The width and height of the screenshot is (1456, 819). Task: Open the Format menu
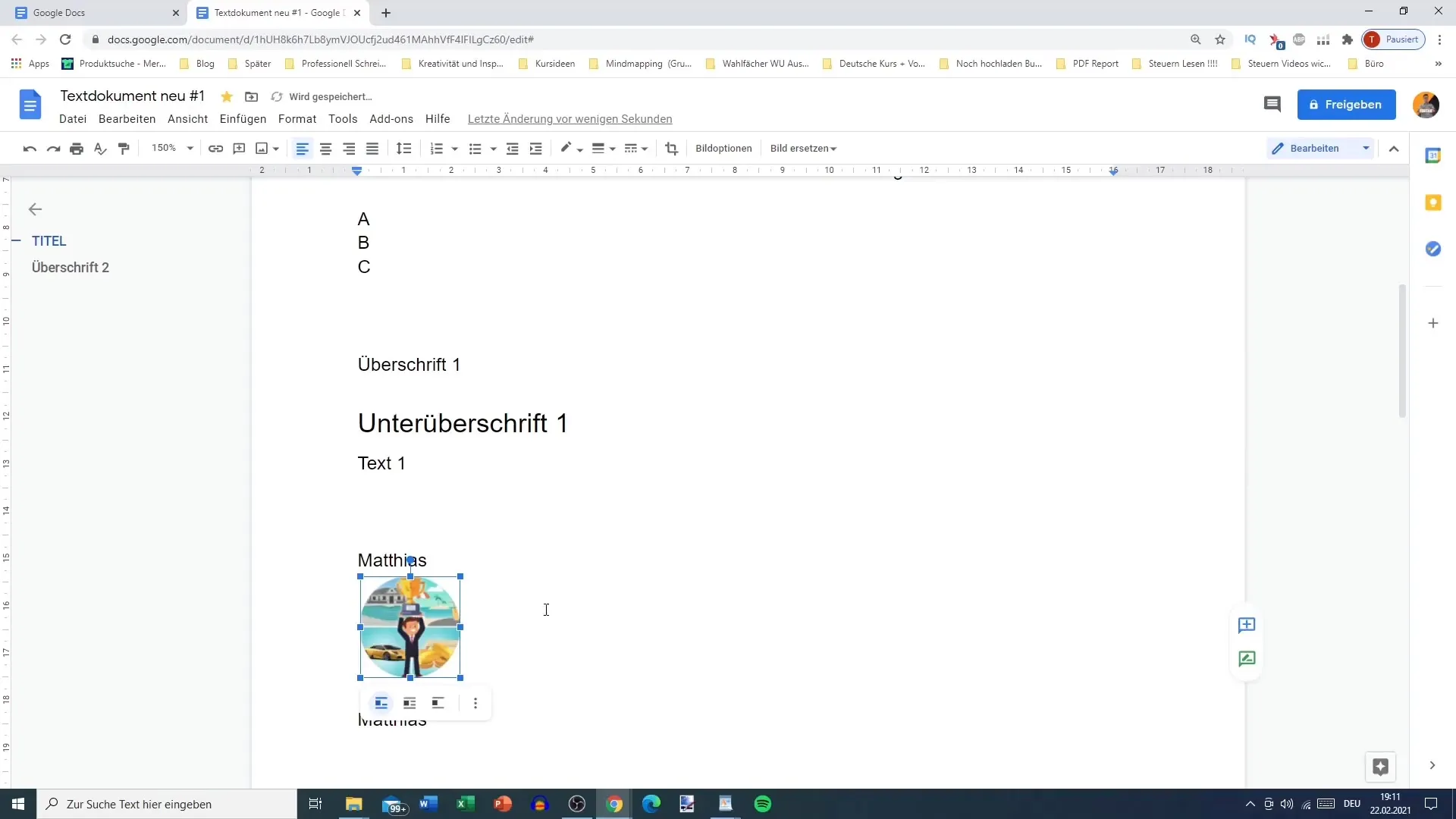[x=297, y=119]
